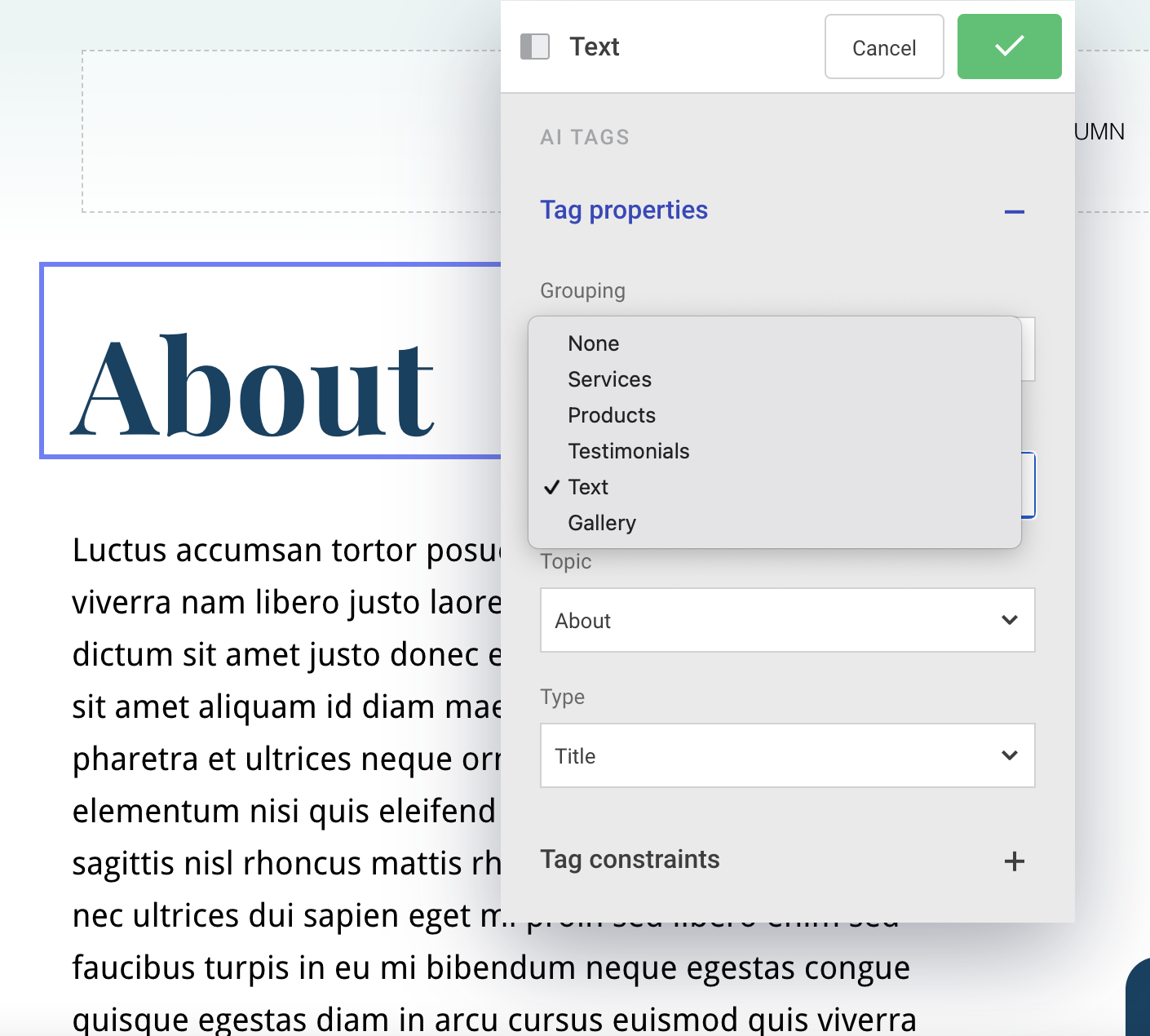
Task: Click the paragraph starting with Luctus accumsan
Action: [x=285, y=783]
